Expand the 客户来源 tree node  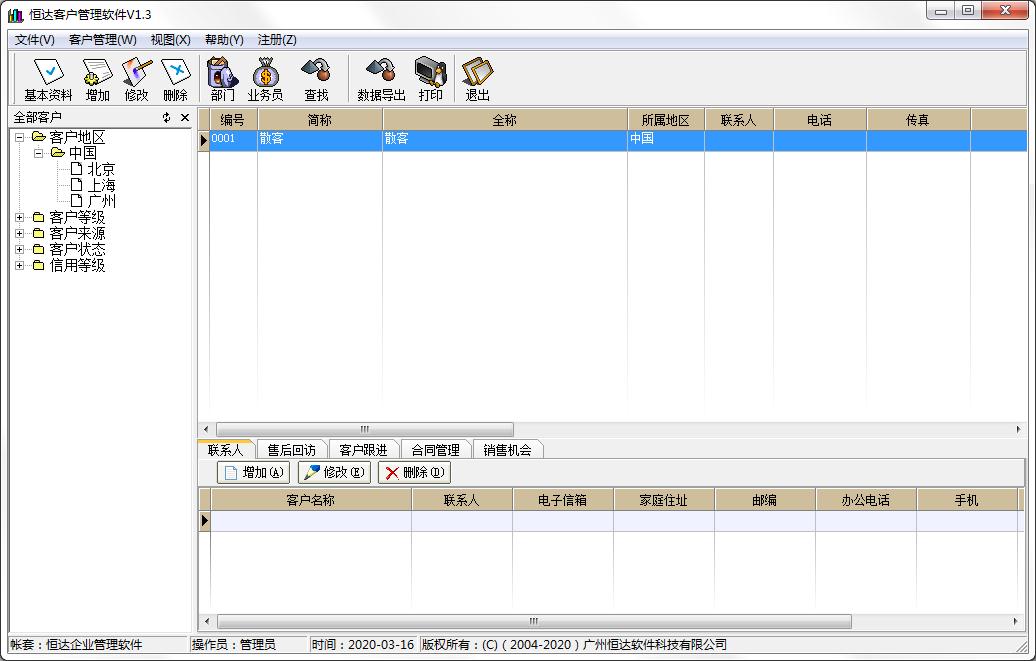tap(20, 233)
